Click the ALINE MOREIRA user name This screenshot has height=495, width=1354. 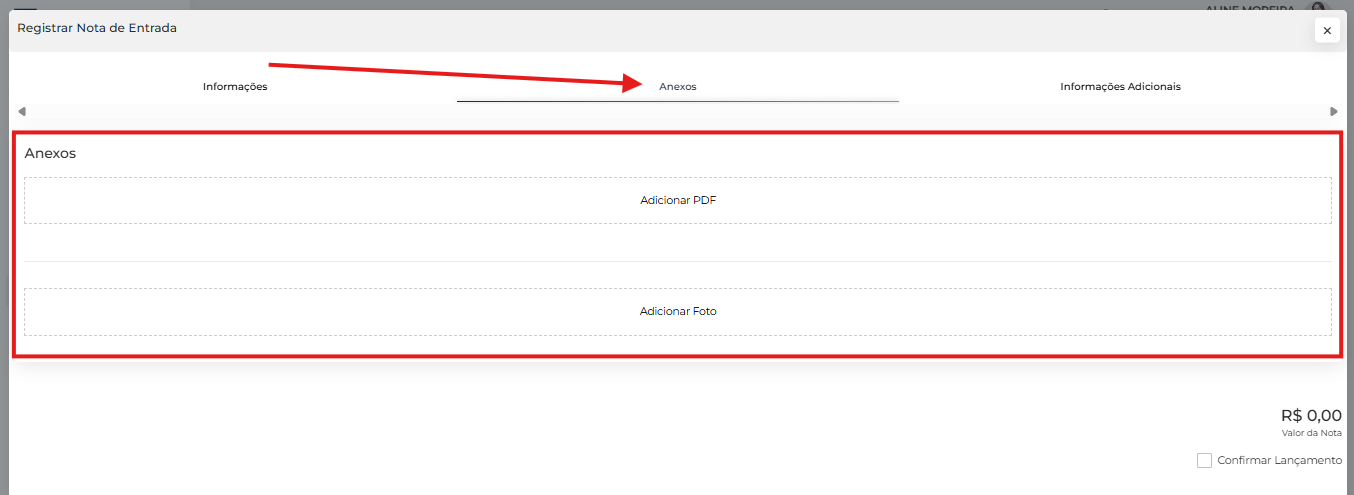(x=1249, y=6)
